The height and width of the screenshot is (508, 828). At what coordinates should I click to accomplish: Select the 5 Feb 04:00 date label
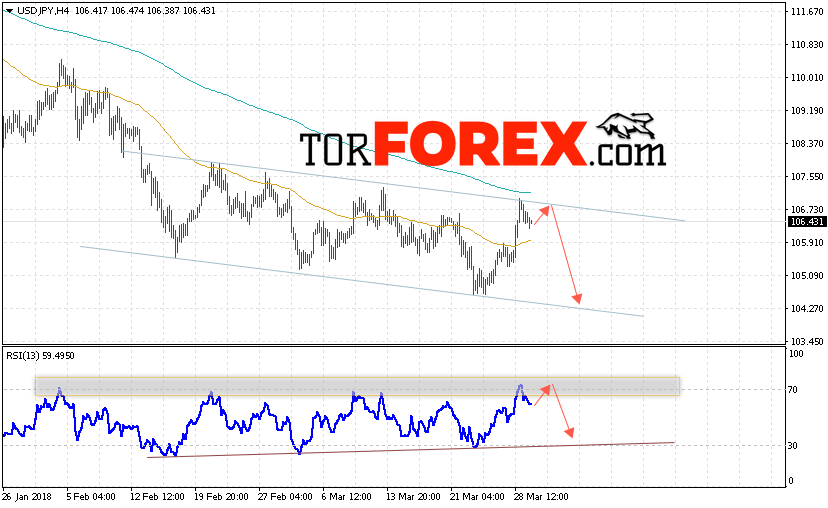pyautogui.click(x=91, y=497)
